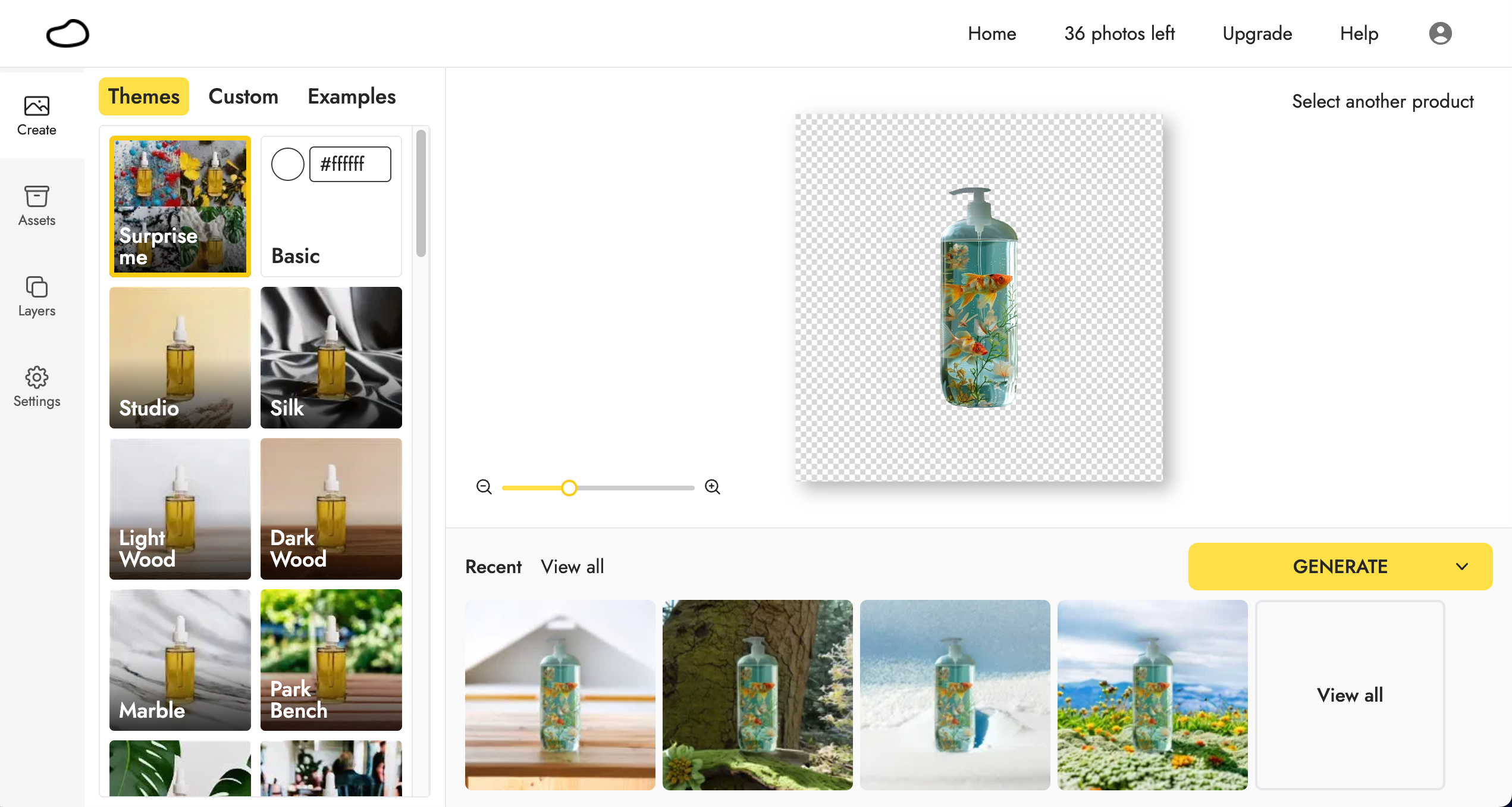This screenshot has height=807, width=1512.
Task: Switch to the Examples tab
Action: pyautogui.click(x=352, y=96)
